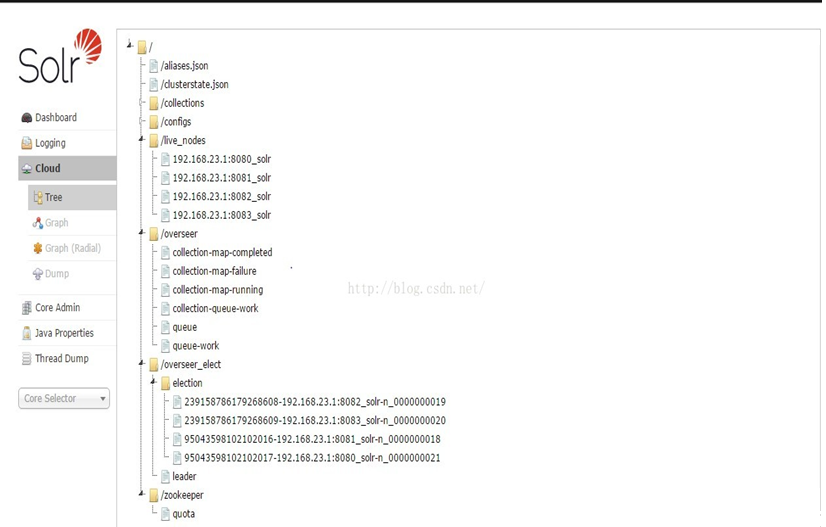Click the /overseer_elect folder icon
826x527 pixels.
pyautogui.click(x=154, y=365)
